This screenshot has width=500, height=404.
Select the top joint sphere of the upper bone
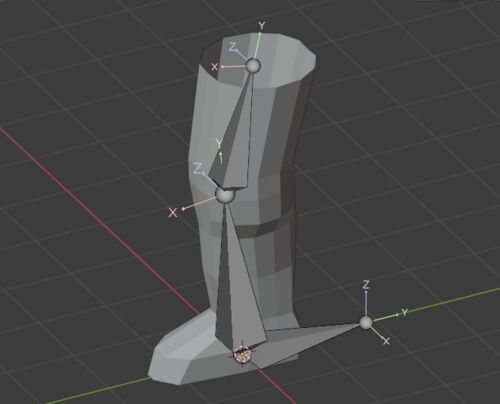click(x=253, y=65)
